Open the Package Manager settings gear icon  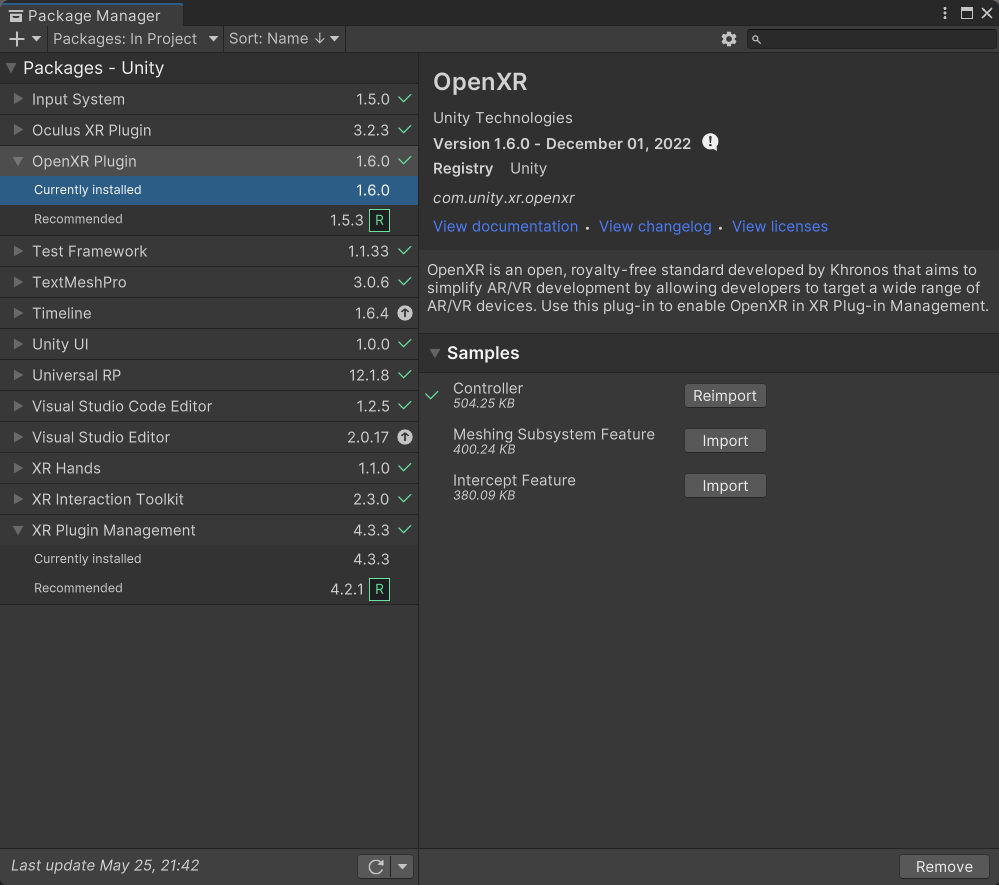pos(729,38)
